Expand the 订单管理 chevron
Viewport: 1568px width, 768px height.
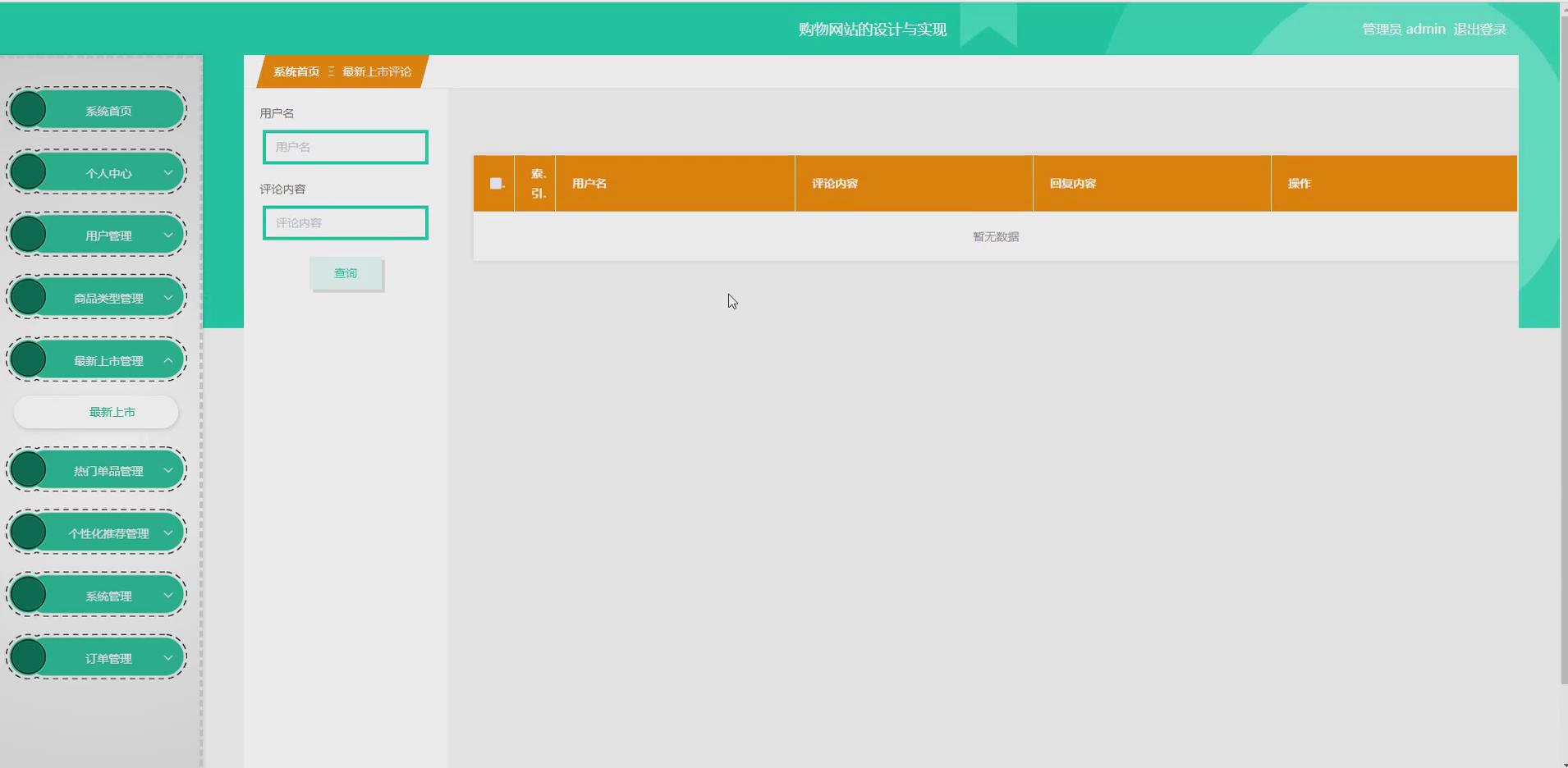pos(168,658)
